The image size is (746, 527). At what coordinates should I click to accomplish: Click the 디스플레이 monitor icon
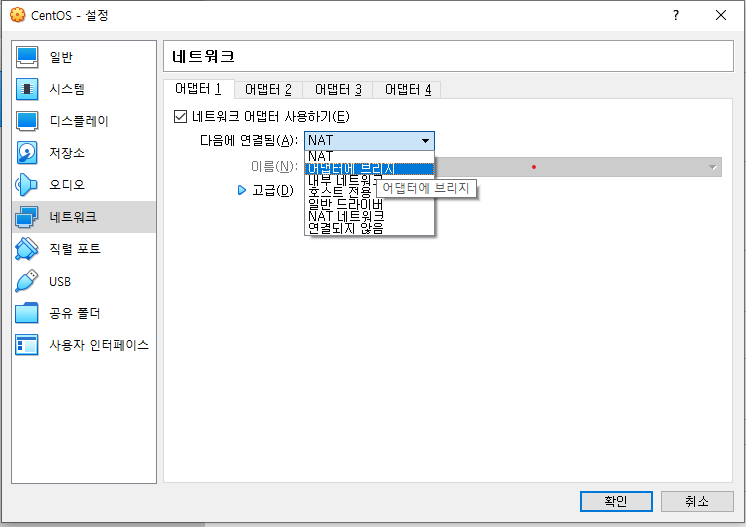[x=27, y=121]
